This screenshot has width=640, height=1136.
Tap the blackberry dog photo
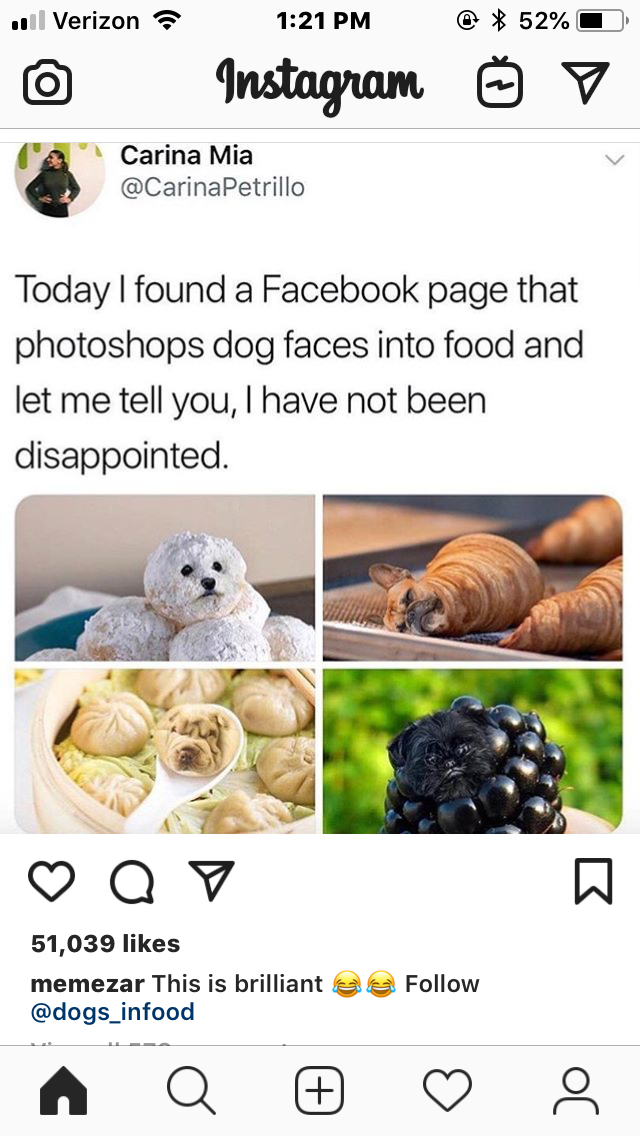point(473,751)
